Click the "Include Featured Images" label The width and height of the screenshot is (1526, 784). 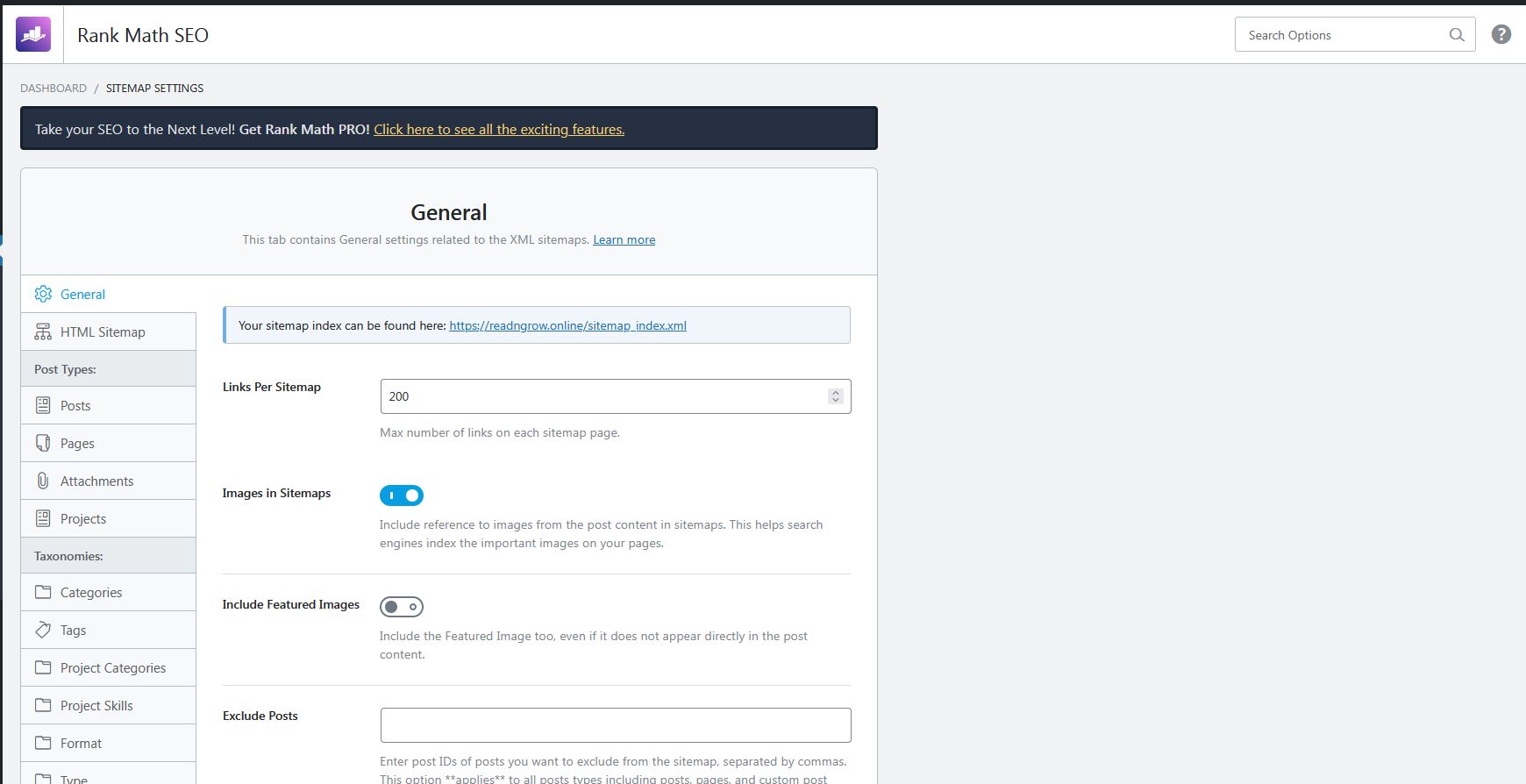coord(291,604)
